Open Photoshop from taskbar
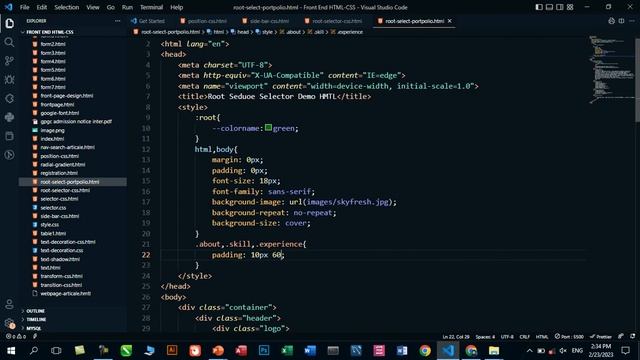 pos(264,351)
